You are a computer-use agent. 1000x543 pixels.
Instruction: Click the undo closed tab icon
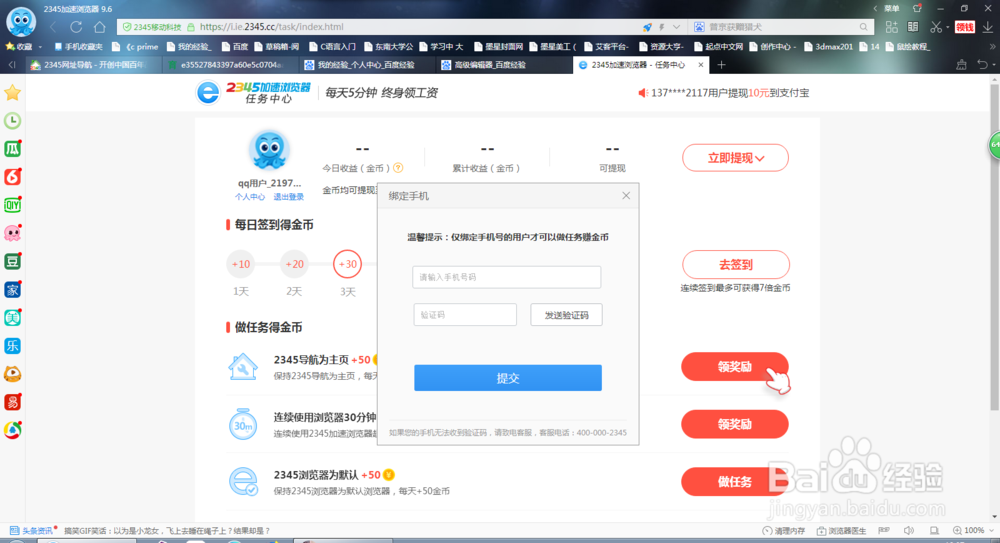pyautogui.click(x=983, y=64)
